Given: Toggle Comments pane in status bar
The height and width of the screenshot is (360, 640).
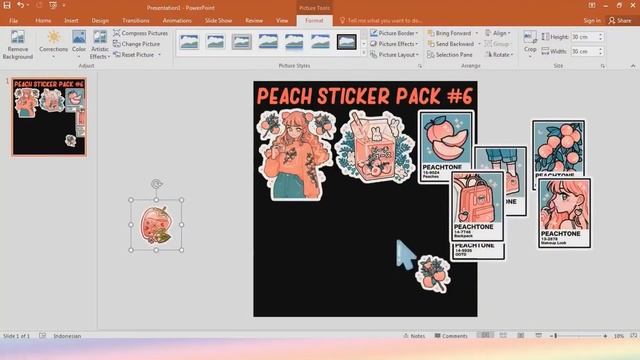Looking at the screenshot, I should point(451,336).
